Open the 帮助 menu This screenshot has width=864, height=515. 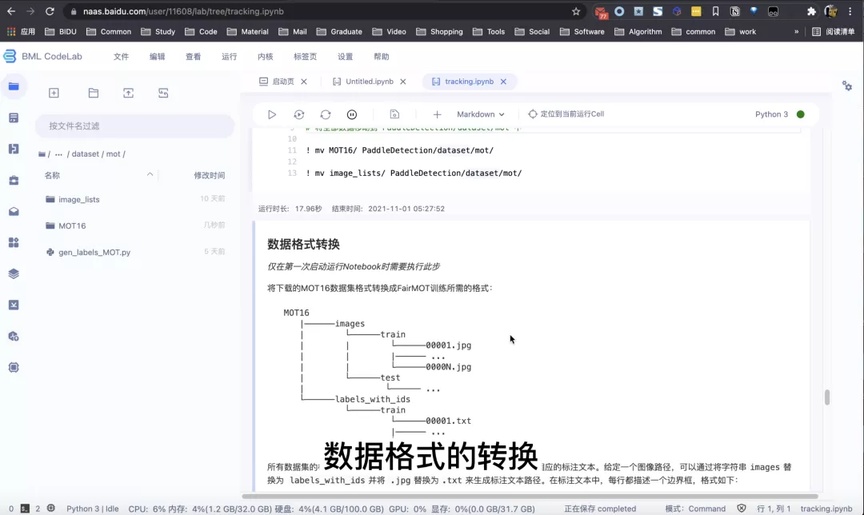(381, 56)
